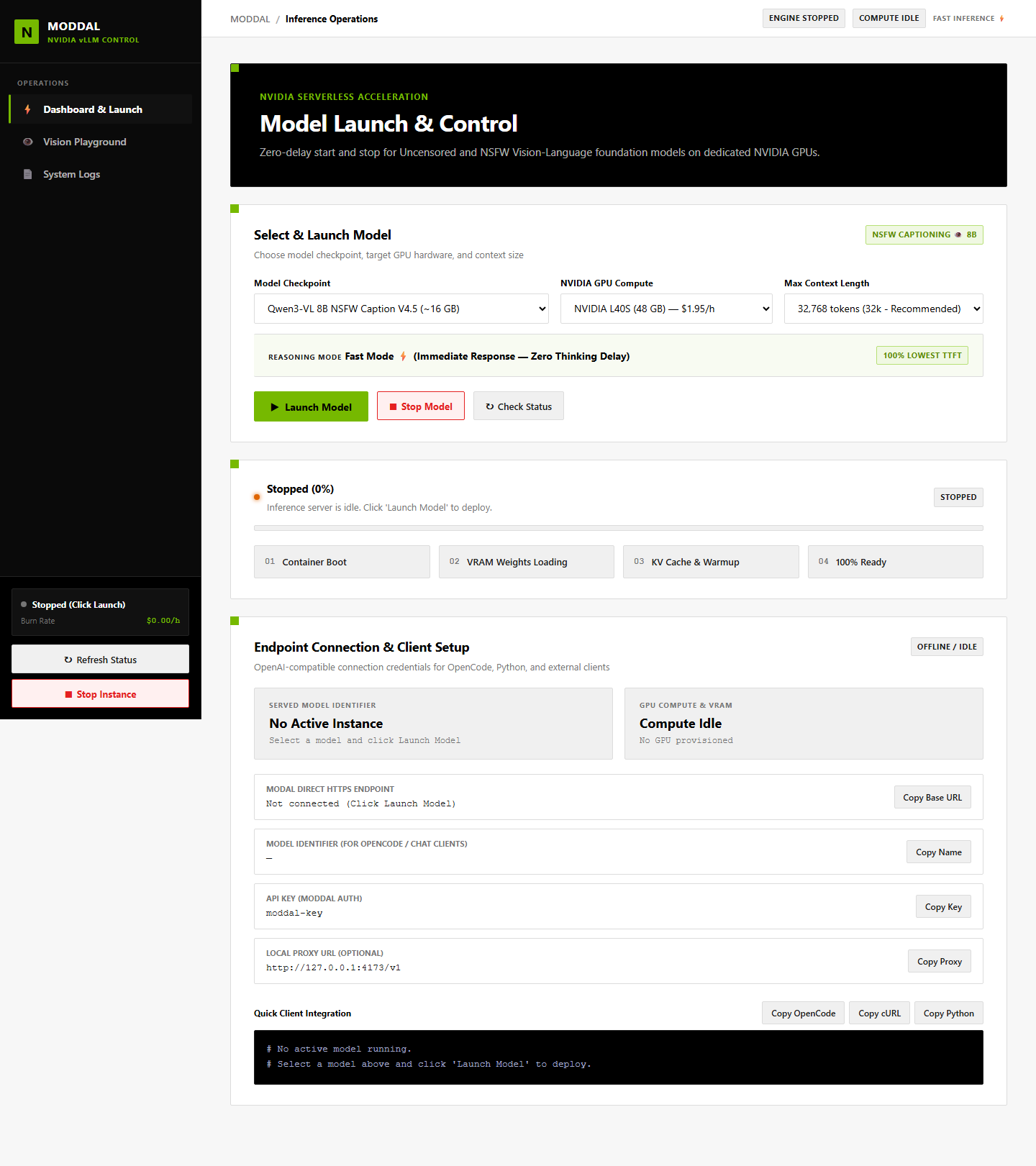
Task: Go to Dashboard & Launch in sidebar
Action: 101,109
